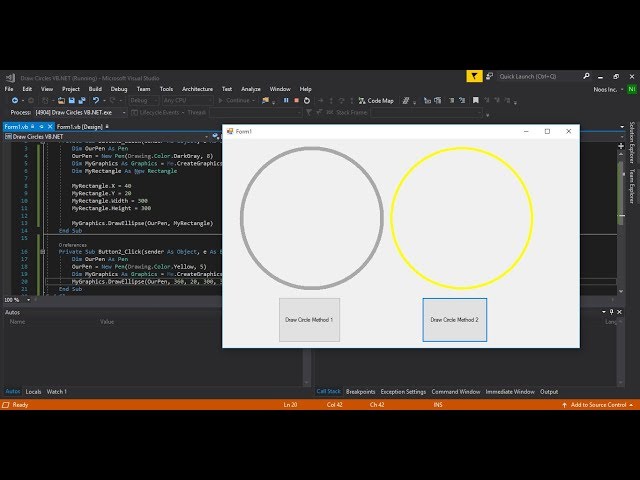Open the Stack Frame dropdown
The height and width of the screenshot is (480, 640).
tap(427, 113)
